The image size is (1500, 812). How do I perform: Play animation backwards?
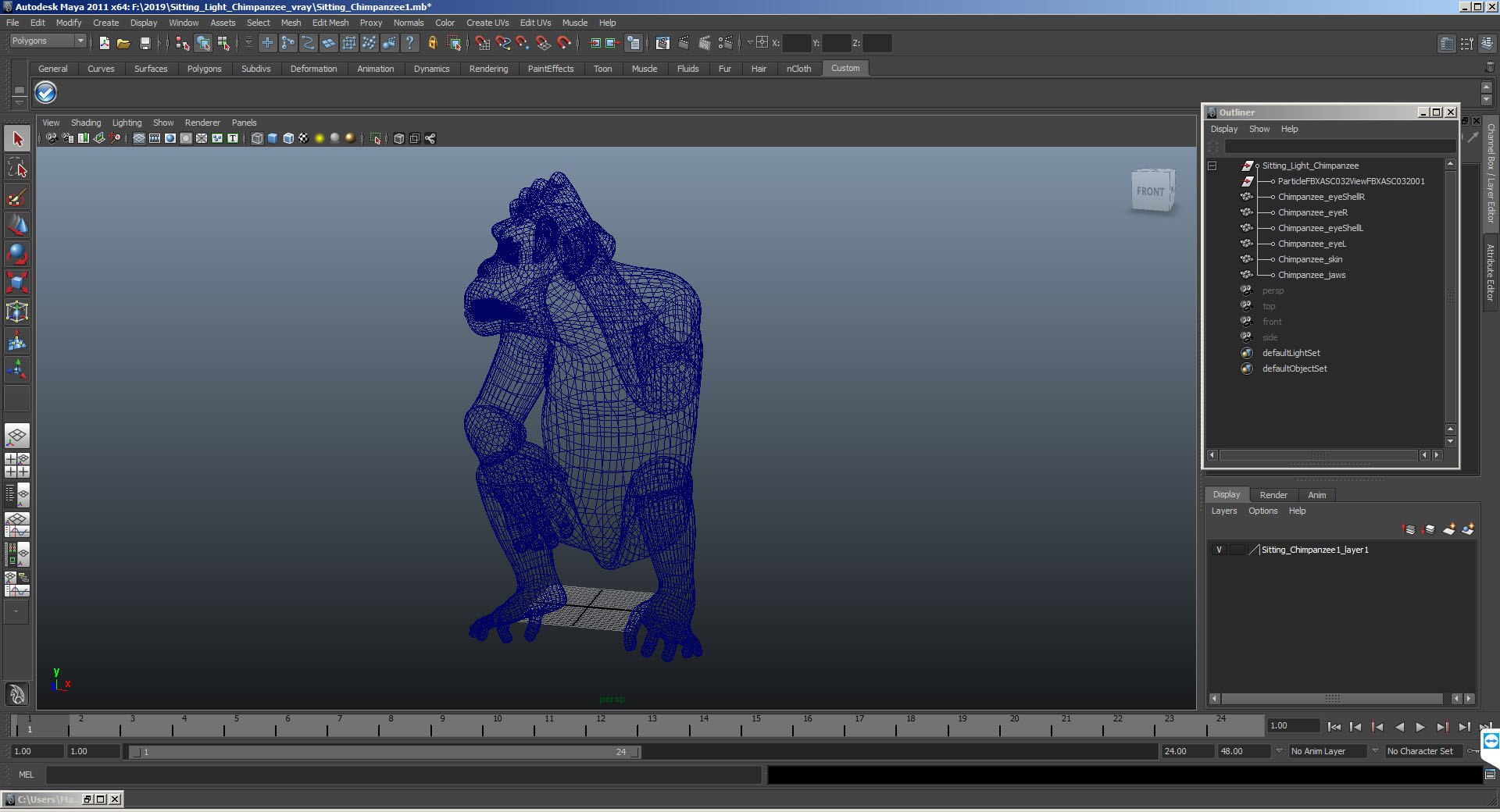tap(1399, 727)
